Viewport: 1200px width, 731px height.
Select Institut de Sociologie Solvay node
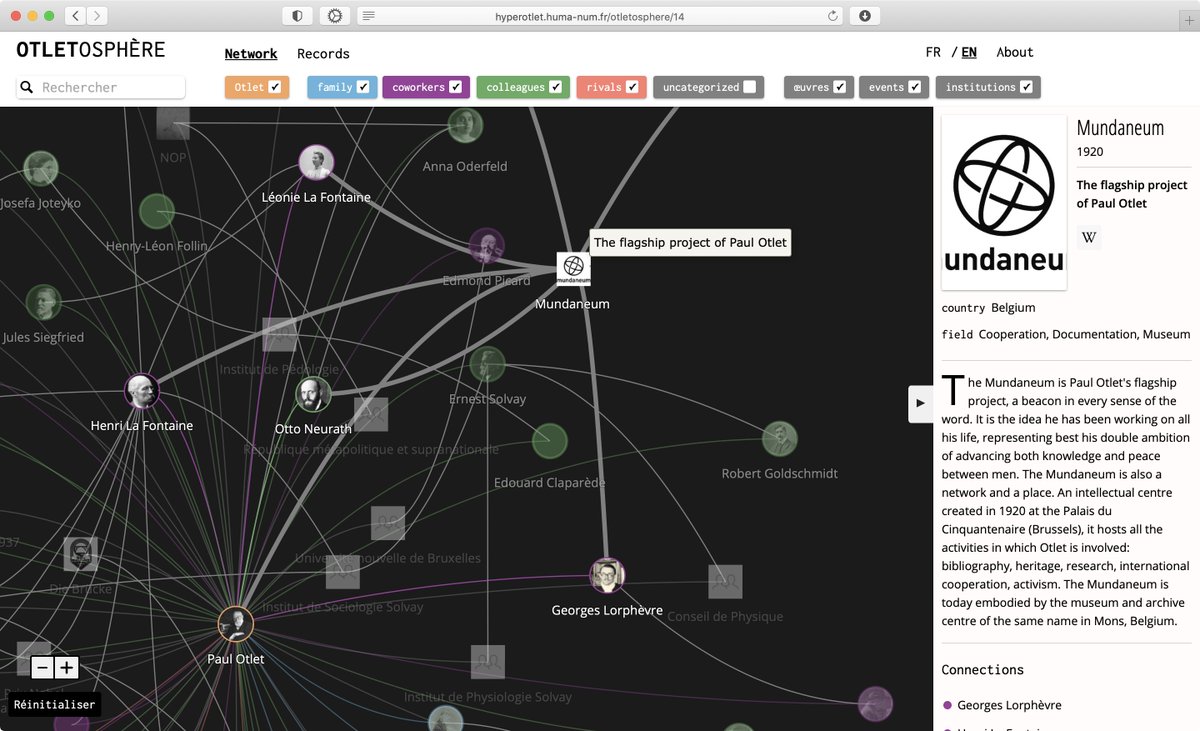[x=342, y=572]
